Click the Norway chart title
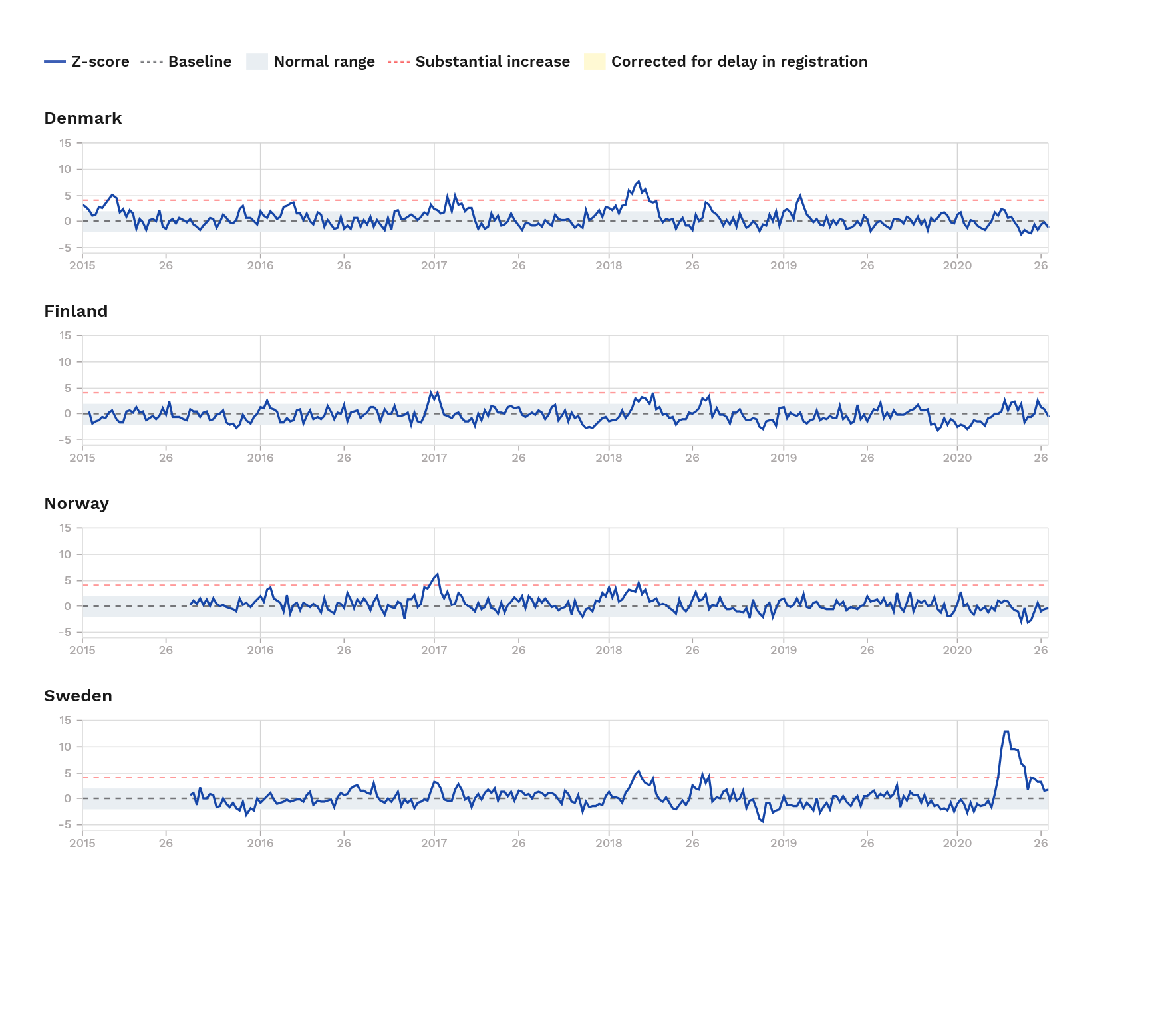 (76, 504)
